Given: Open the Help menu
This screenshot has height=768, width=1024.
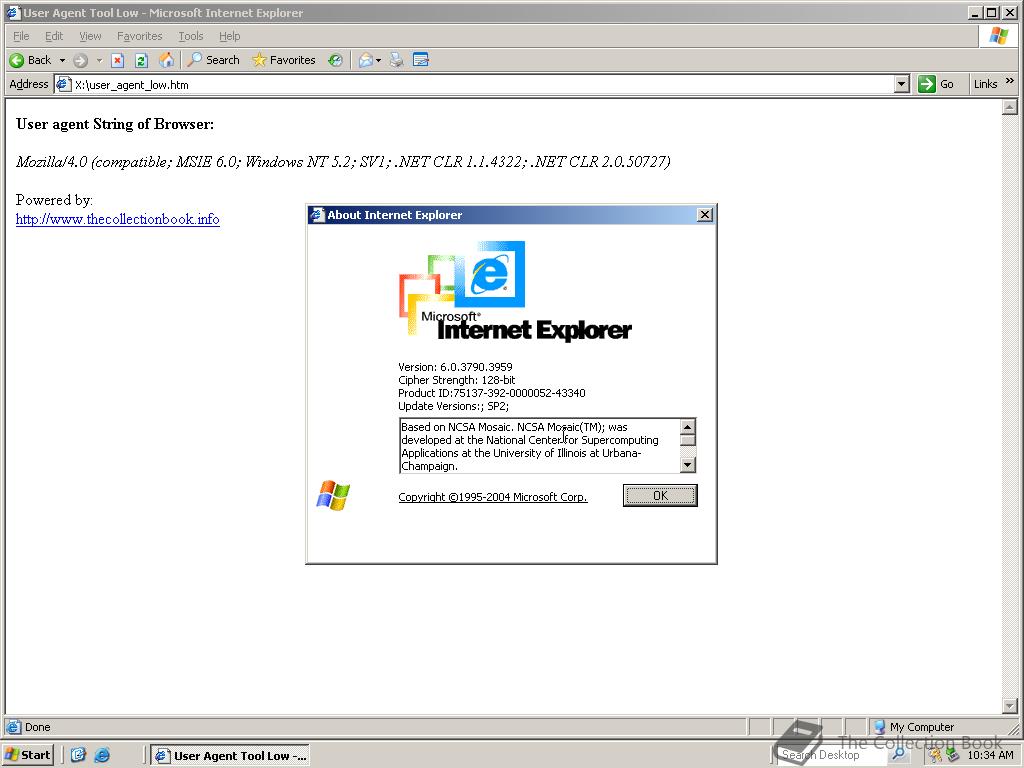Looking at the screenshot, I should click(x=229, y=36).
